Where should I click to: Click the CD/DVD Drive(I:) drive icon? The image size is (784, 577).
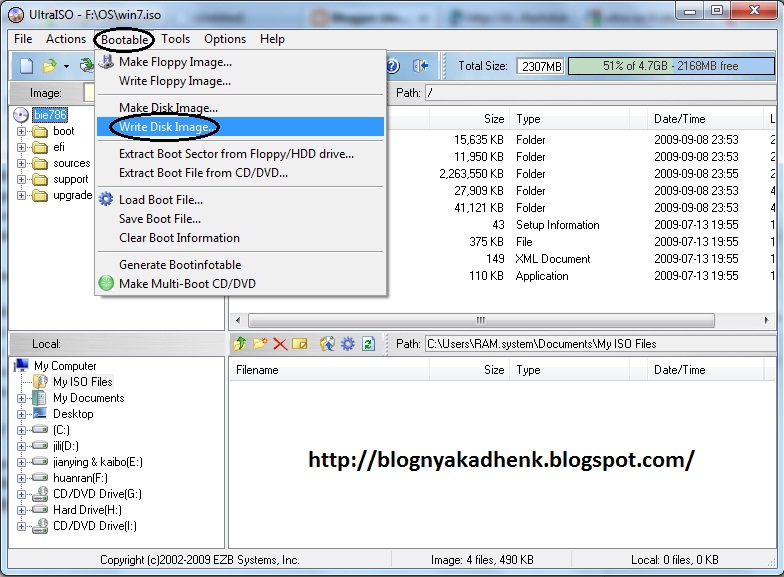pyautogui.click(x=40, y=526)
